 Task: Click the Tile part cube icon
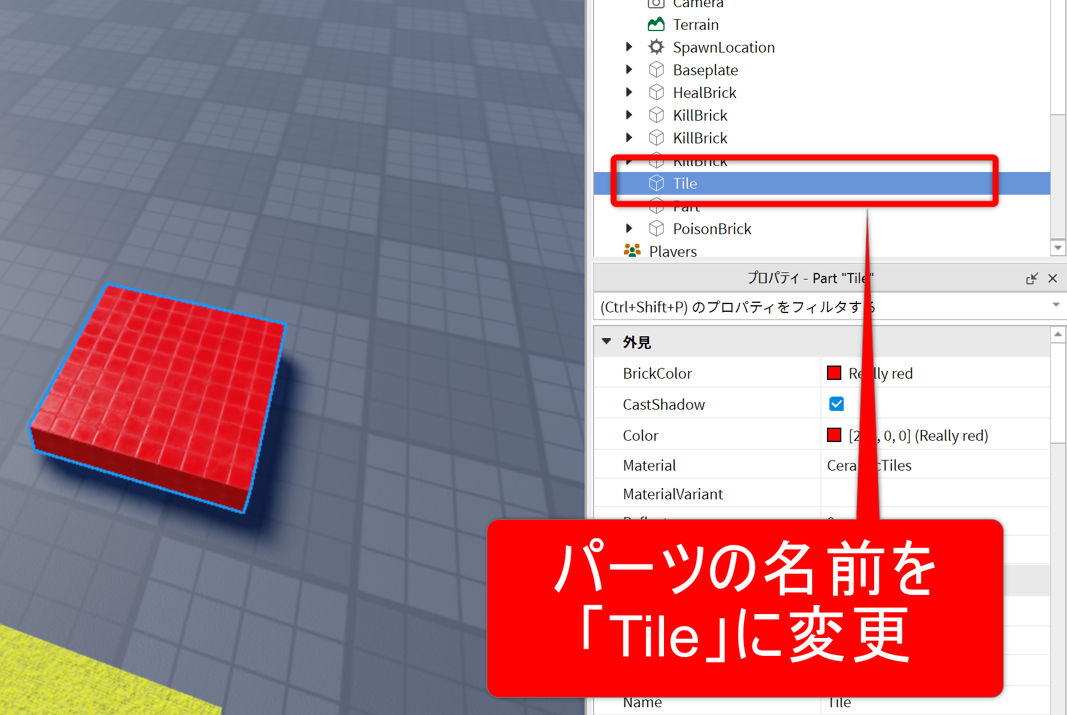656,183
